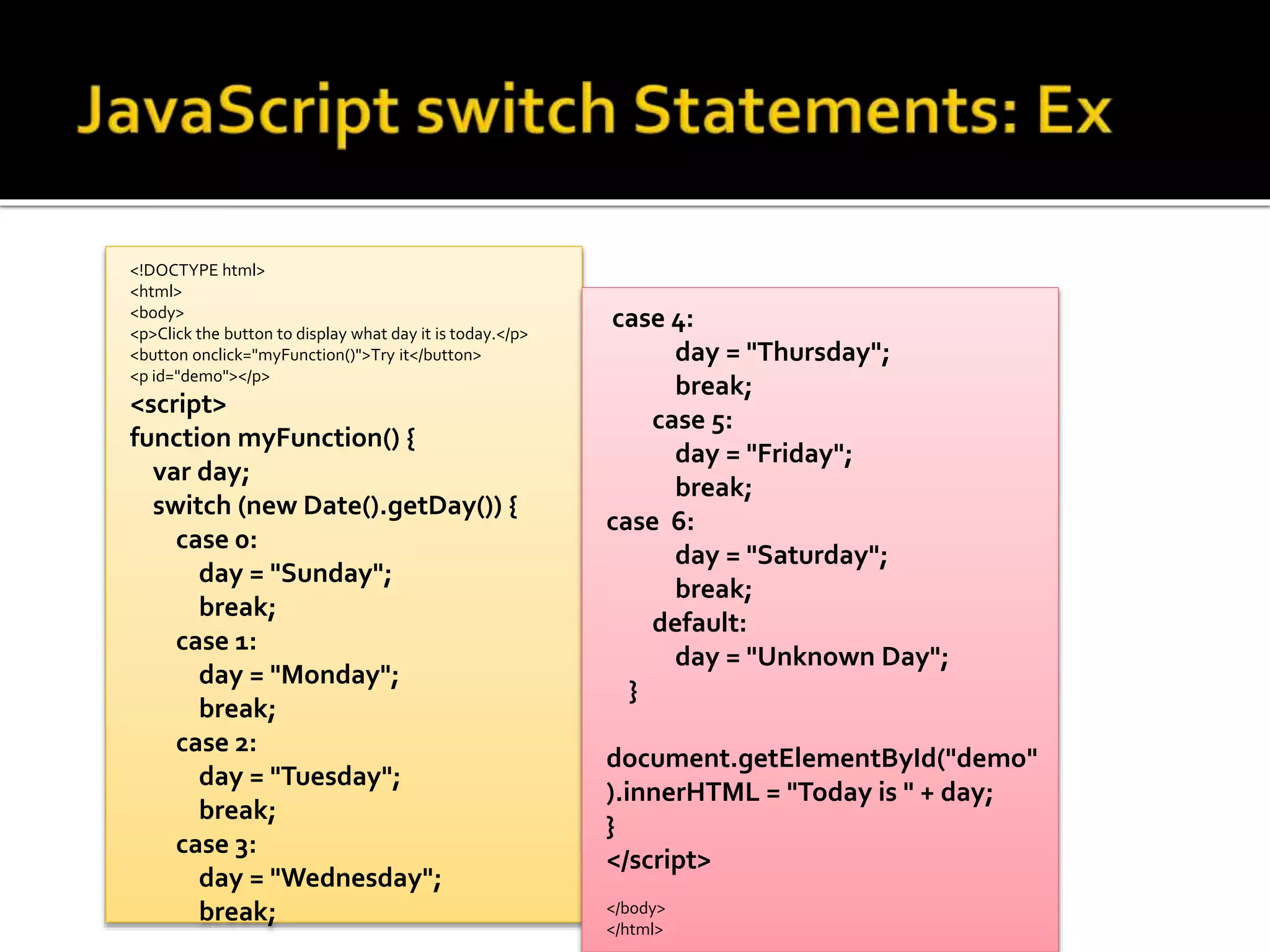Click the 'day = "Unknown Day";' line
The image size is (1270, 952).
click(x=811, y=658)
